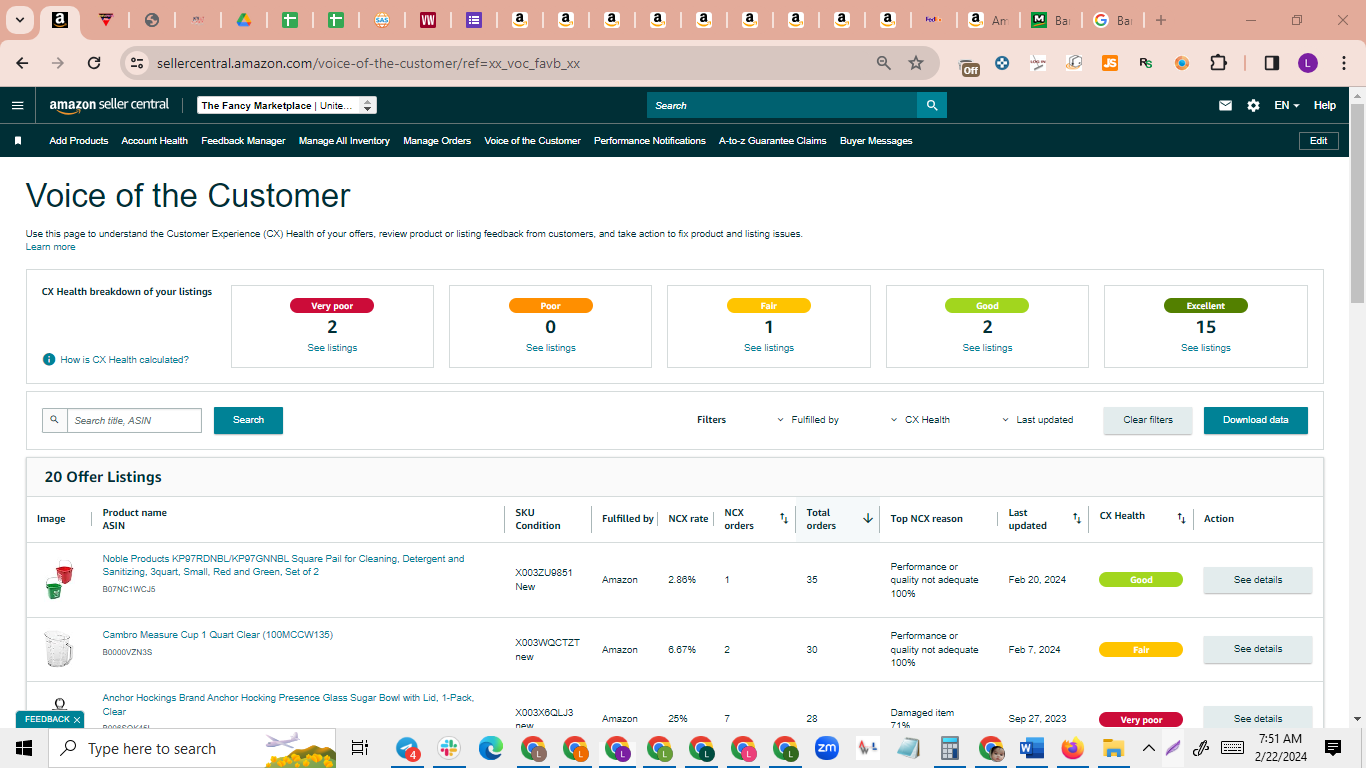Expand the CX Health filter
The height and width of the screenshot is (768, 1366).
click(x=920, y=420)
